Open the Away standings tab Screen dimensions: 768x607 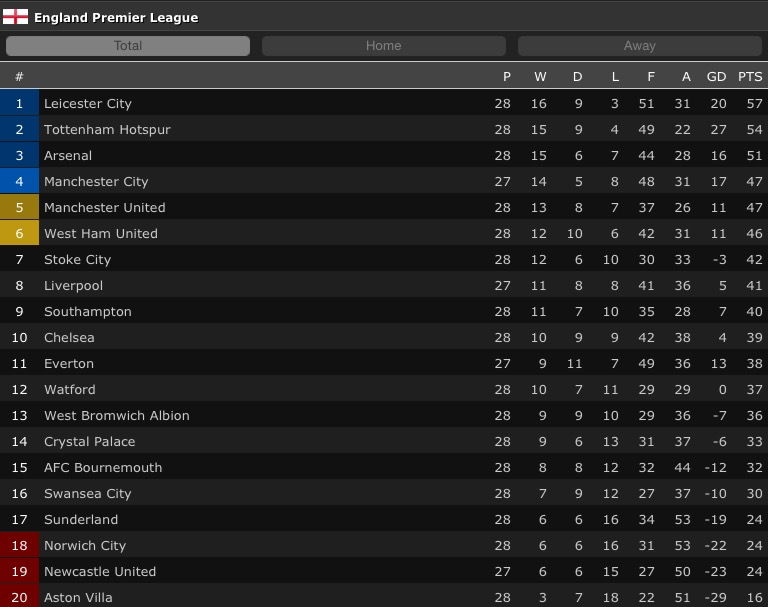click(639, 46)
